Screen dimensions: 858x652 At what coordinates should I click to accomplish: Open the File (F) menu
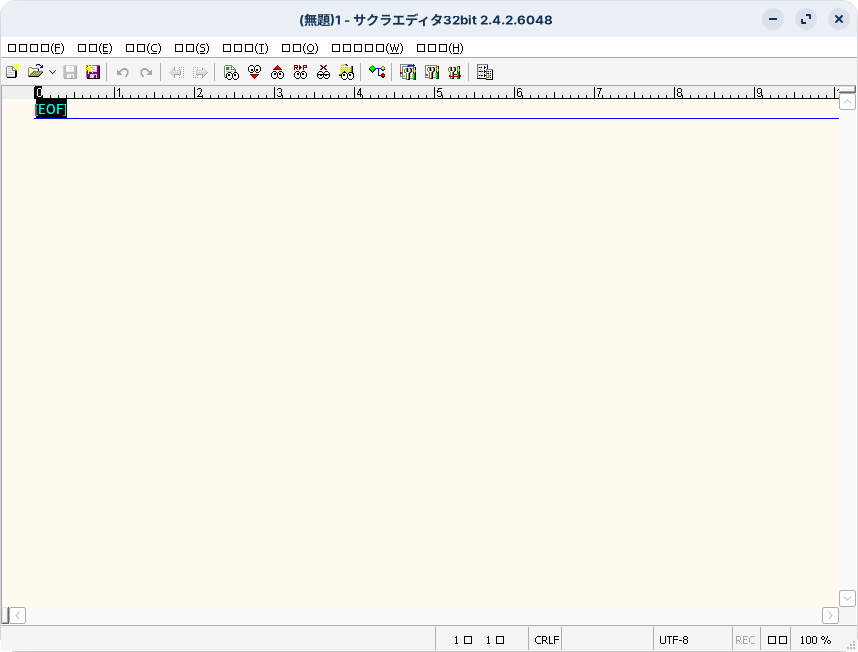36,48
